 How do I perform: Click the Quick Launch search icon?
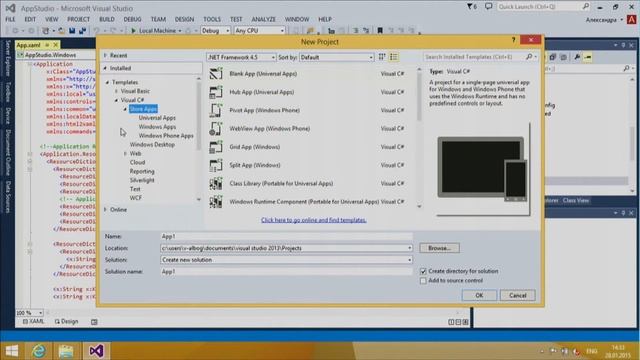[x=586, y=7]
